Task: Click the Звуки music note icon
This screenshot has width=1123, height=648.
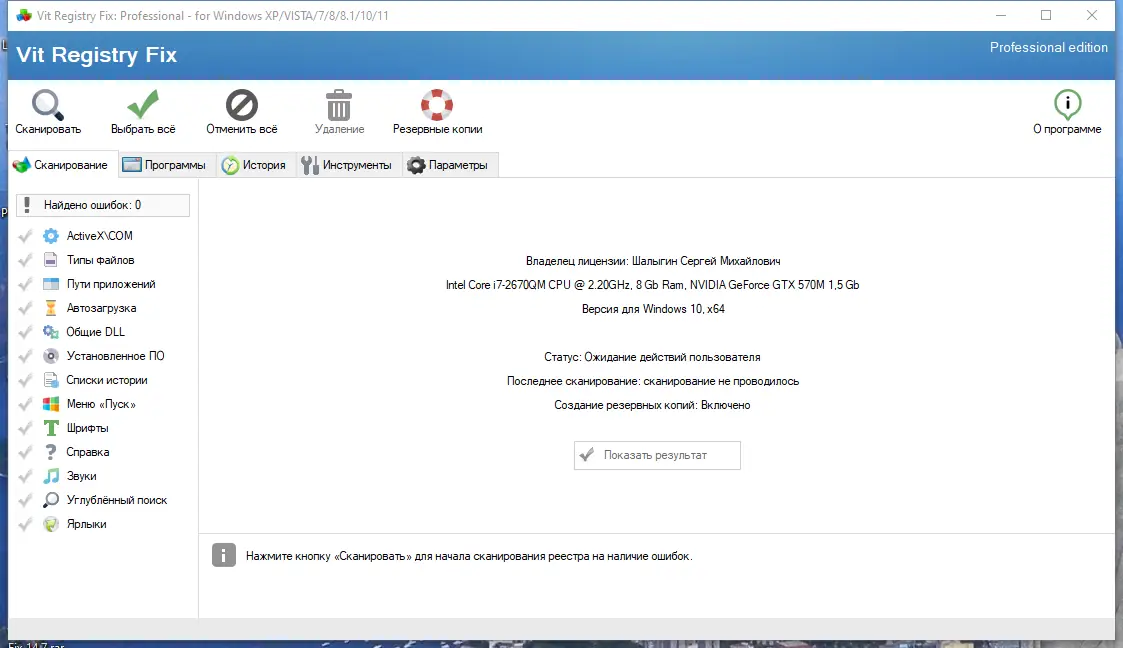Action: point(51,476)
